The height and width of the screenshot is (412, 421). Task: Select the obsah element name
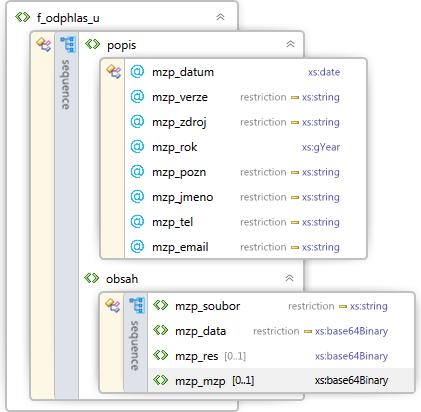pos(122,279)
